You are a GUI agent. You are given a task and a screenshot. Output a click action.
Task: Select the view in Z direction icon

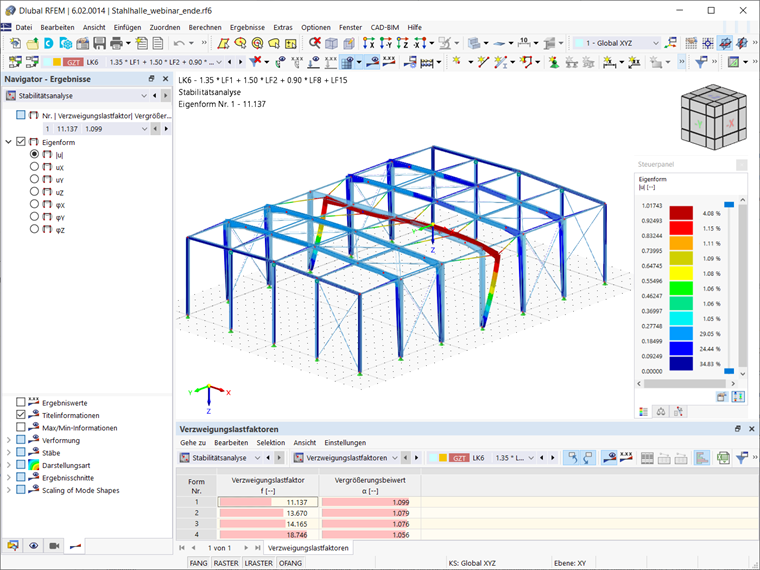[402, 43]
